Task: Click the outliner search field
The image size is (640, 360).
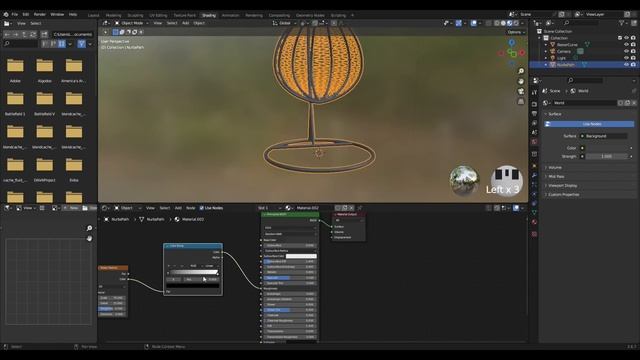Action: coord(581,23)
